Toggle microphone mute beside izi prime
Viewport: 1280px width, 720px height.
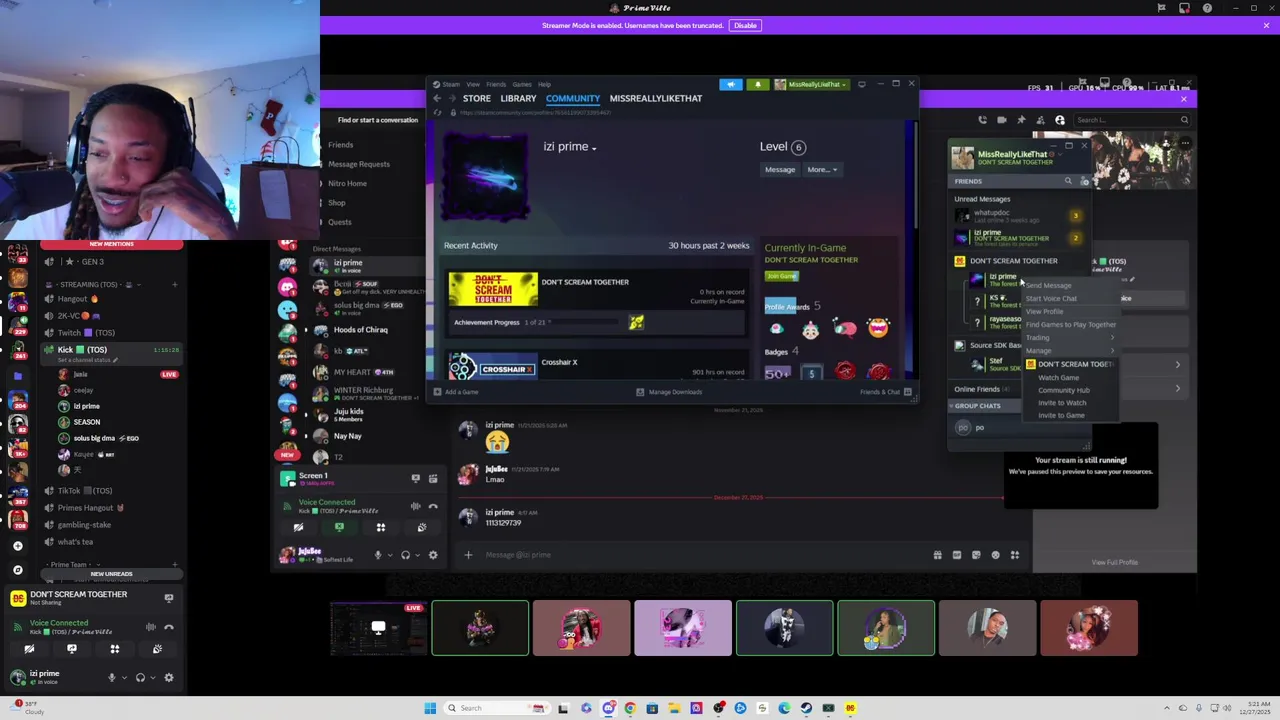(x=112, y=677)
